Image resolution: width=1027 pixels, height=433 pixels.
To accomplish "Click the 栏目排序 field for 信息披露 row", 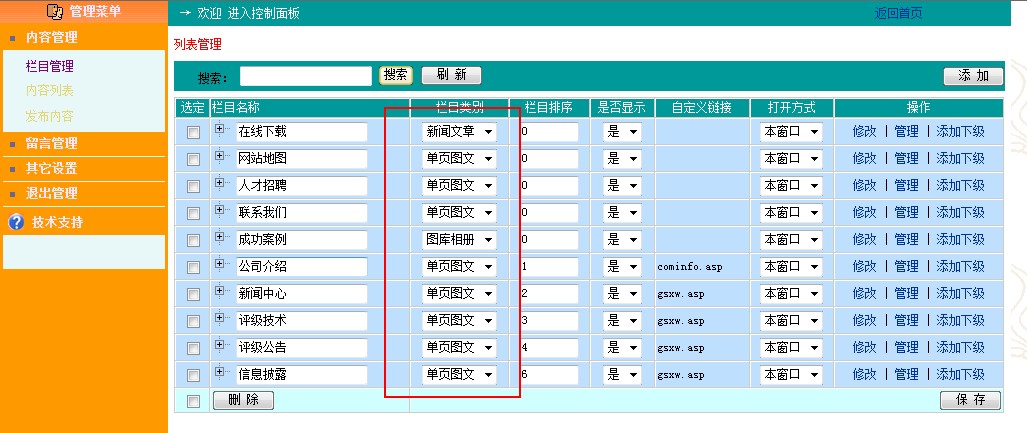I will pos(549,375).
